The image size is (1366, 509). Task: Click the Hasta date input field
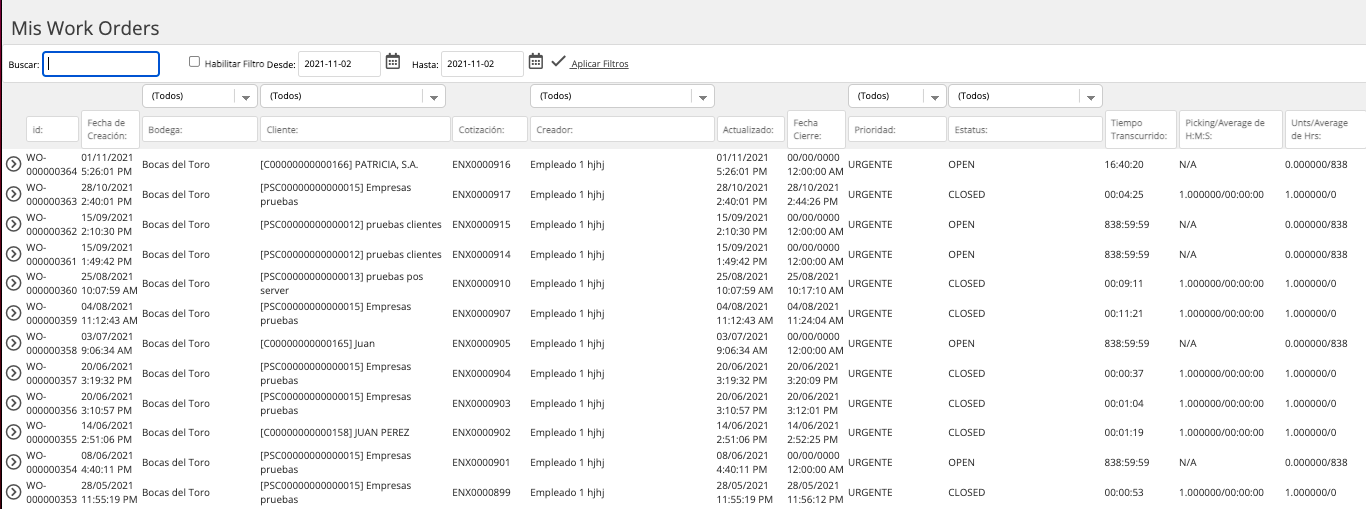coord(482,64)
